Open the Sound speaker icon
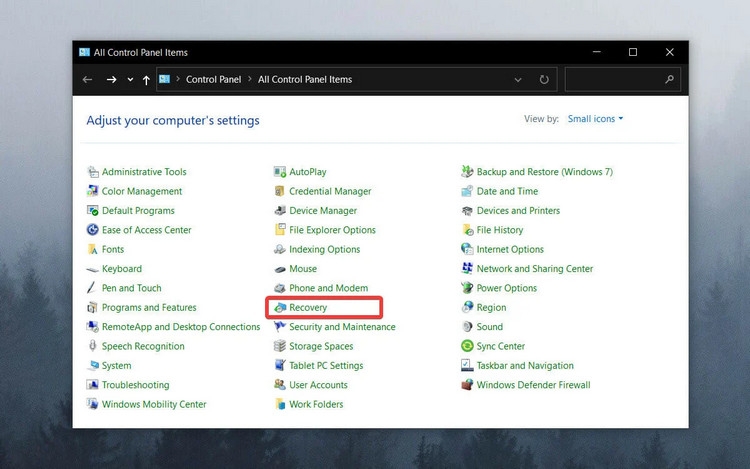Image resolution: width=750 pixels, height=469 pixels. (467, 327)
